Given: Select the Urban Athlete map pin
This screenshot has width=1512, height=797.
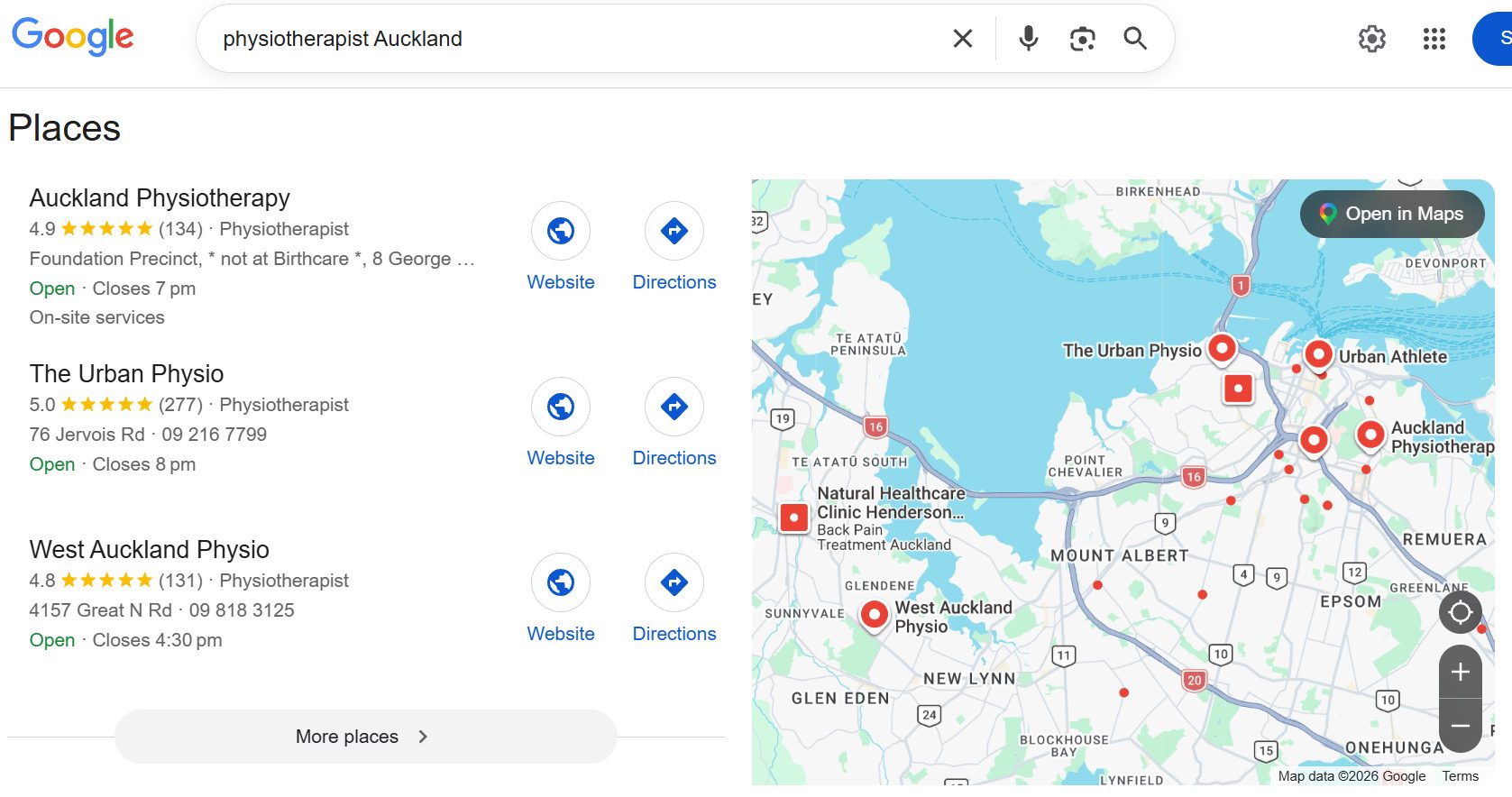Looking at the screenshot, I should pos(1318,354).
